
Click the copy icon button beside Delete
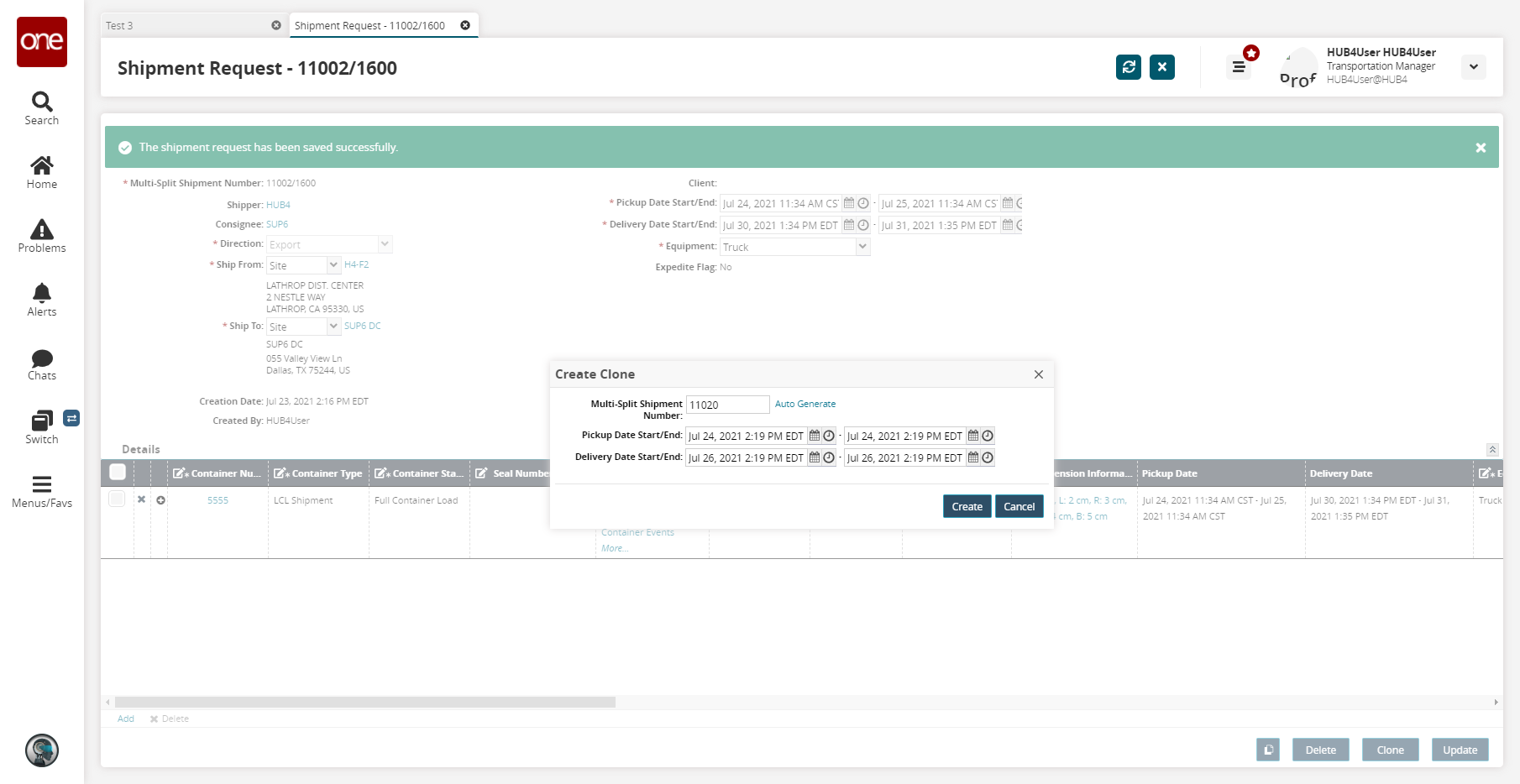(x=1268, y=750)
